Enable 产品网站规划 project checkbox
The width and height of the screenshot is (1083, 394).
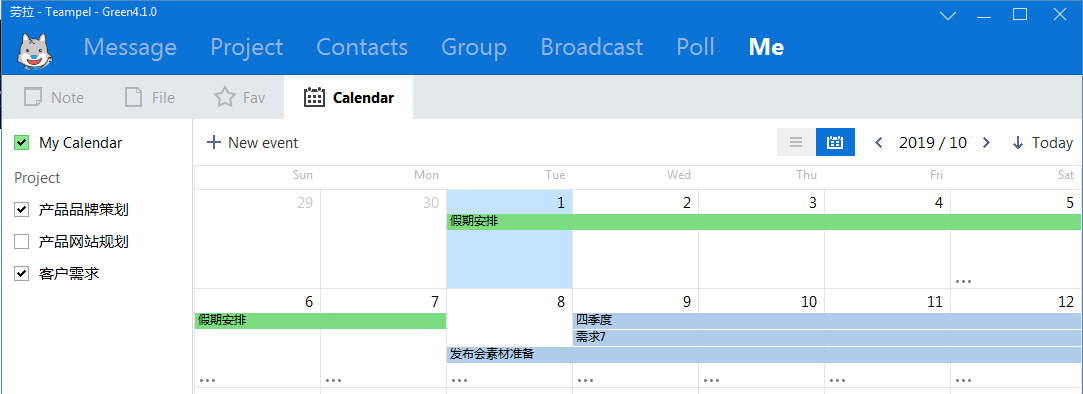click(21, 241)
